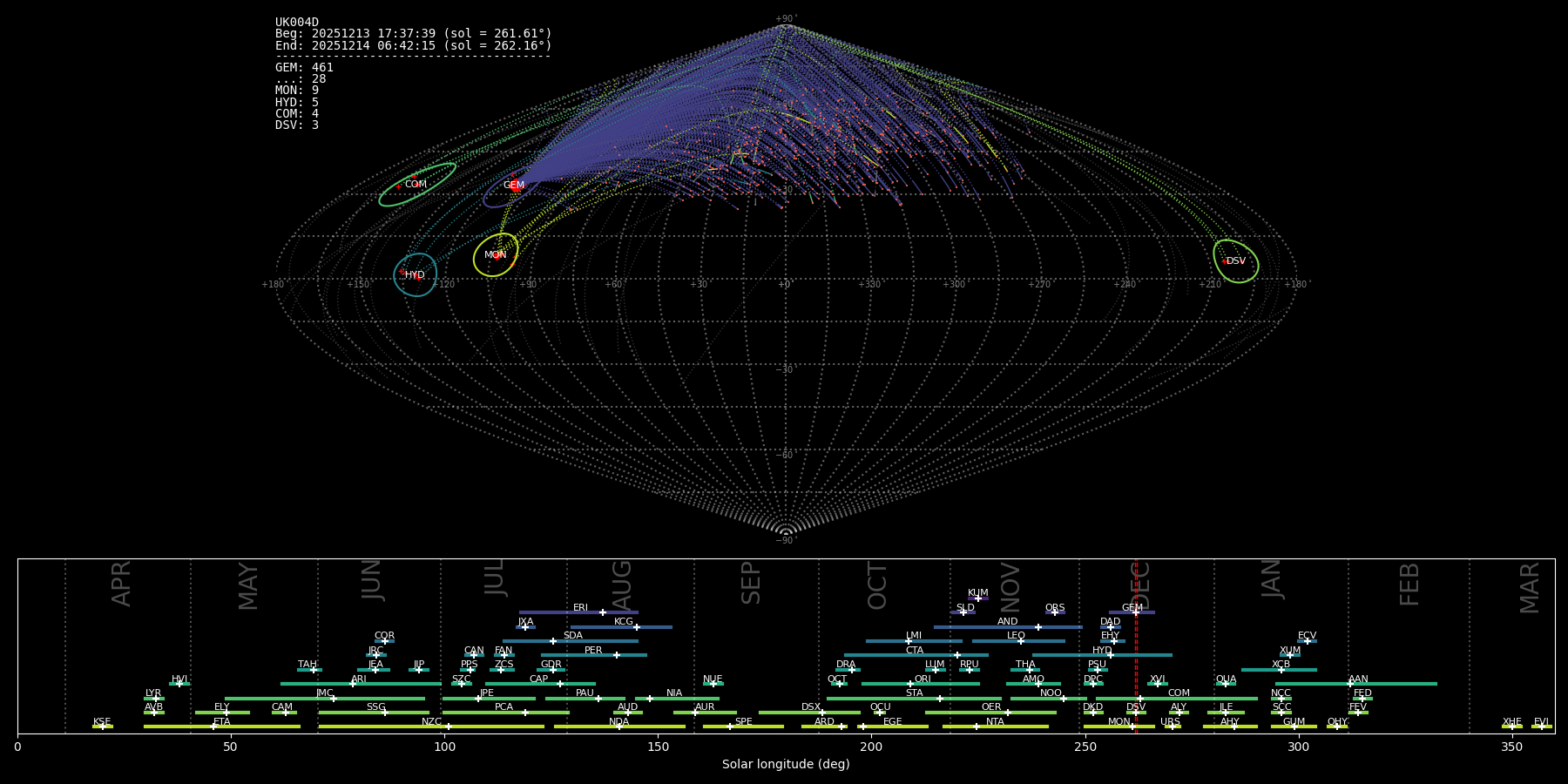
Task: Click the GEM radiant marker on the sky map
Action: pyautogui.click(x=515, y=185)
